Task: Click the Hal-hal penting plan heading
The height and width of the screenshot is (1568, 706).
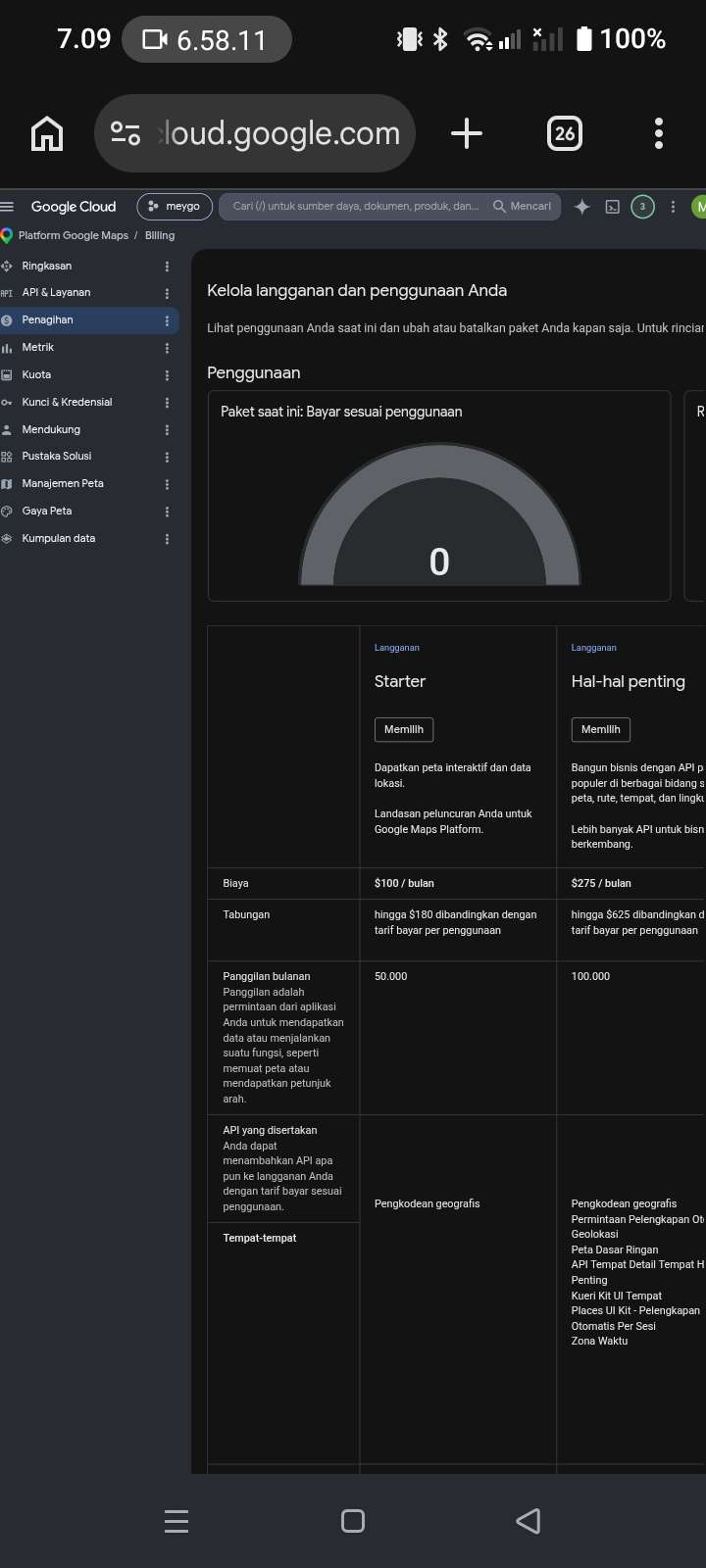Action: pyautogui.click(x=629, y=681)
